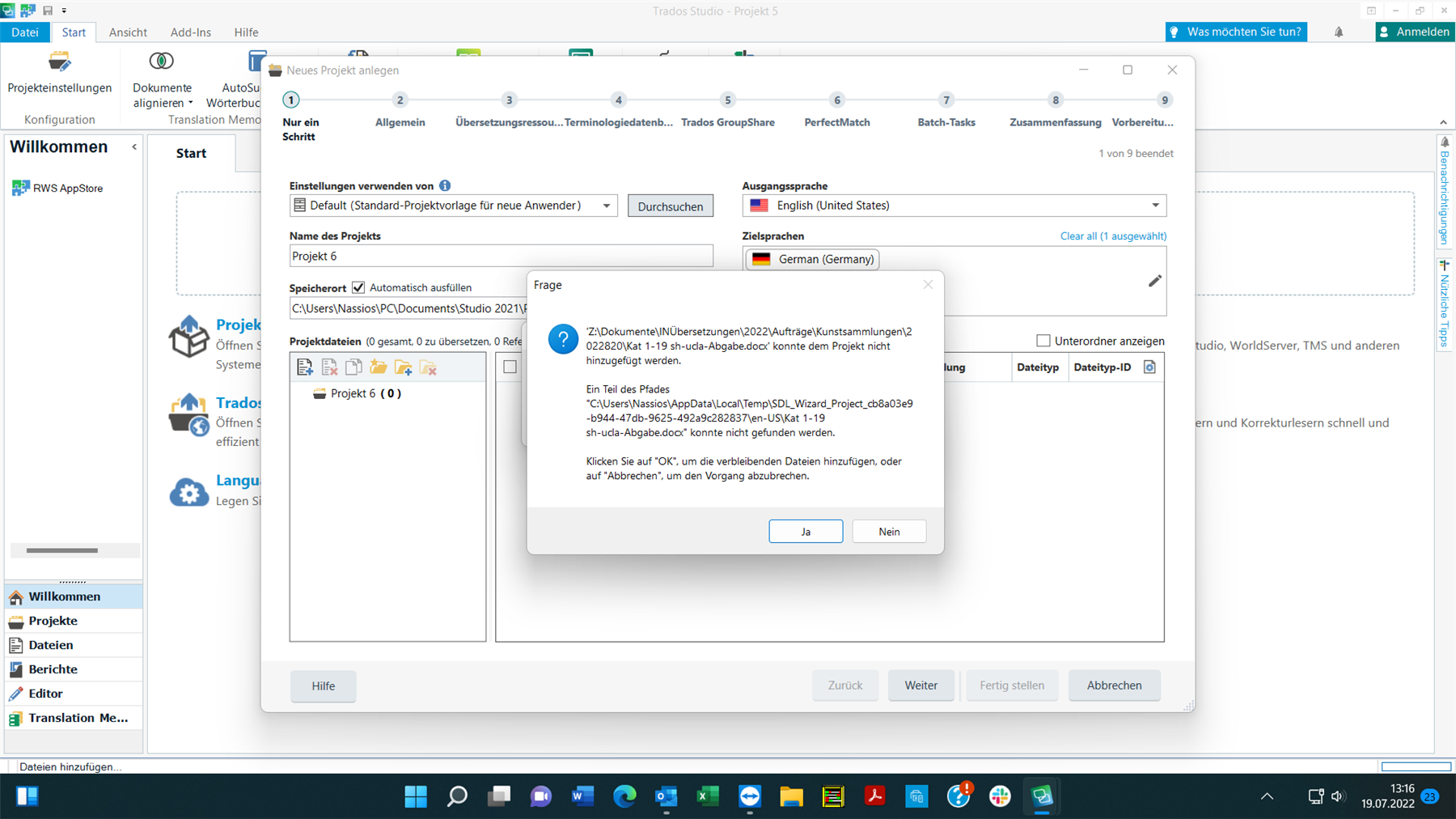
Task: Disable Automatisch ausfüllen for Speicherort
Action: point(358,287)
